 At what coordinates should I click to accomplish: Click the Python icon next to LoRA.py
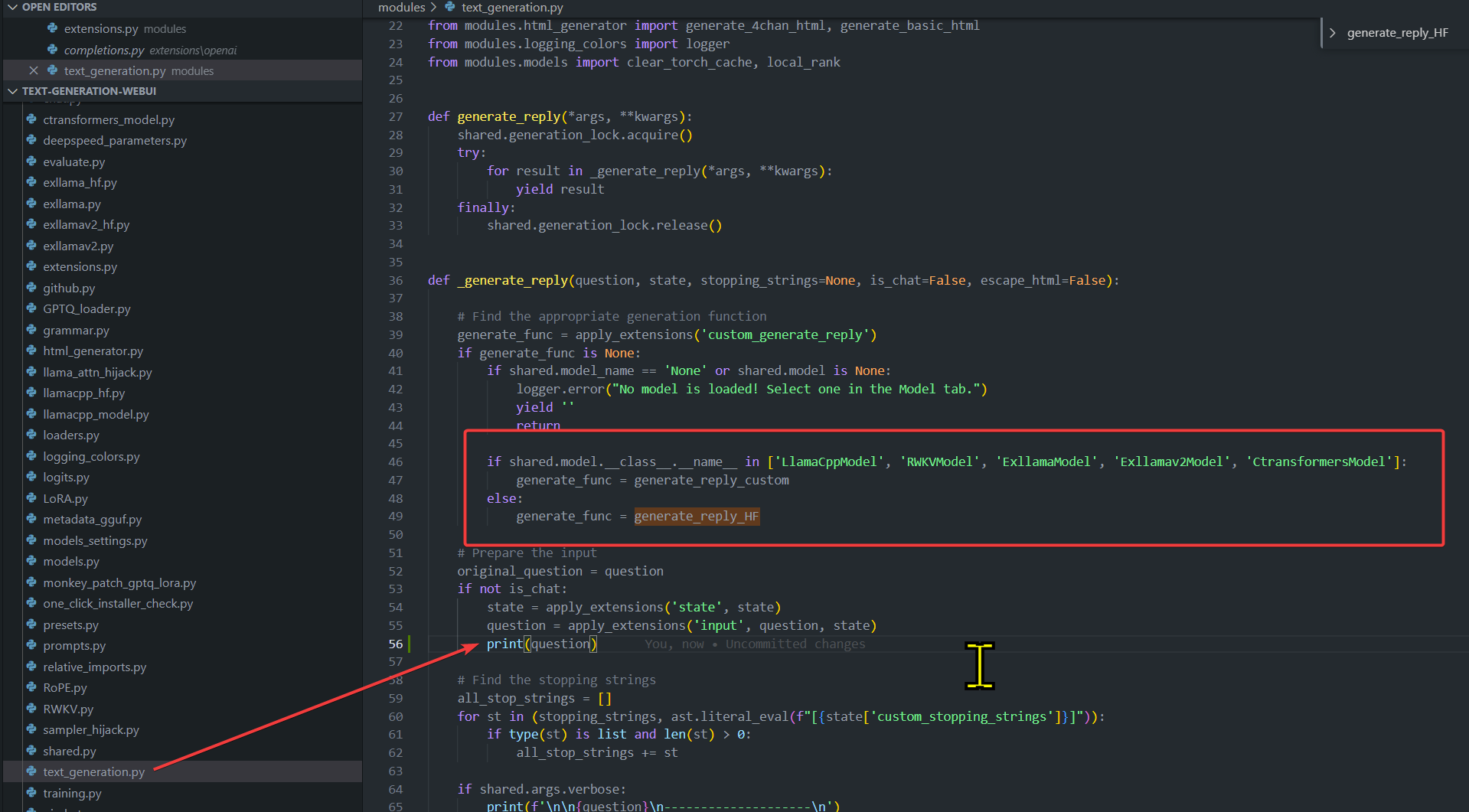pyautogui.click(x=31, y=498)
